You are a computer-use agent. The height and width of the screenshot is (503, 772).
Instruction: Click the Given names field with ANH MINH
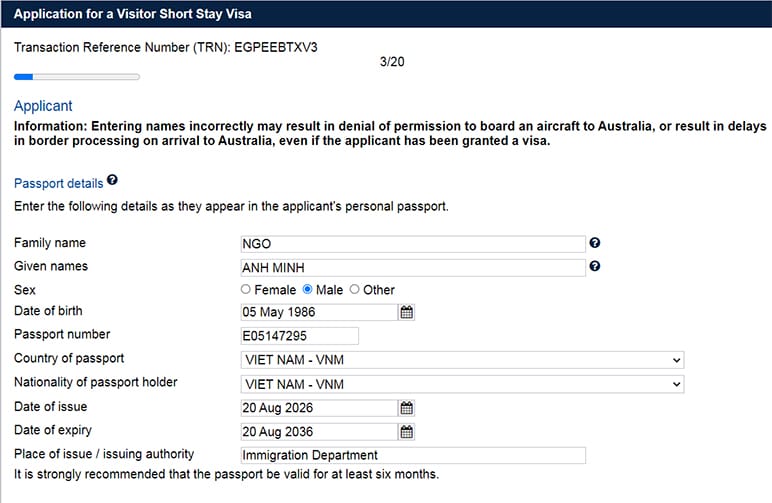click(413, 268)
